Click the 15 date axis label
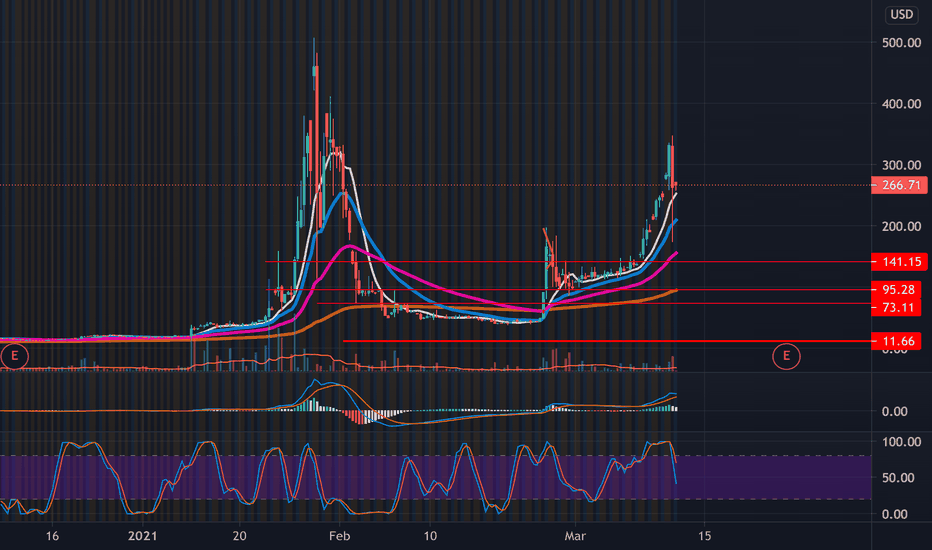Viewport: 932px width, 550px height. pos(704,536)
